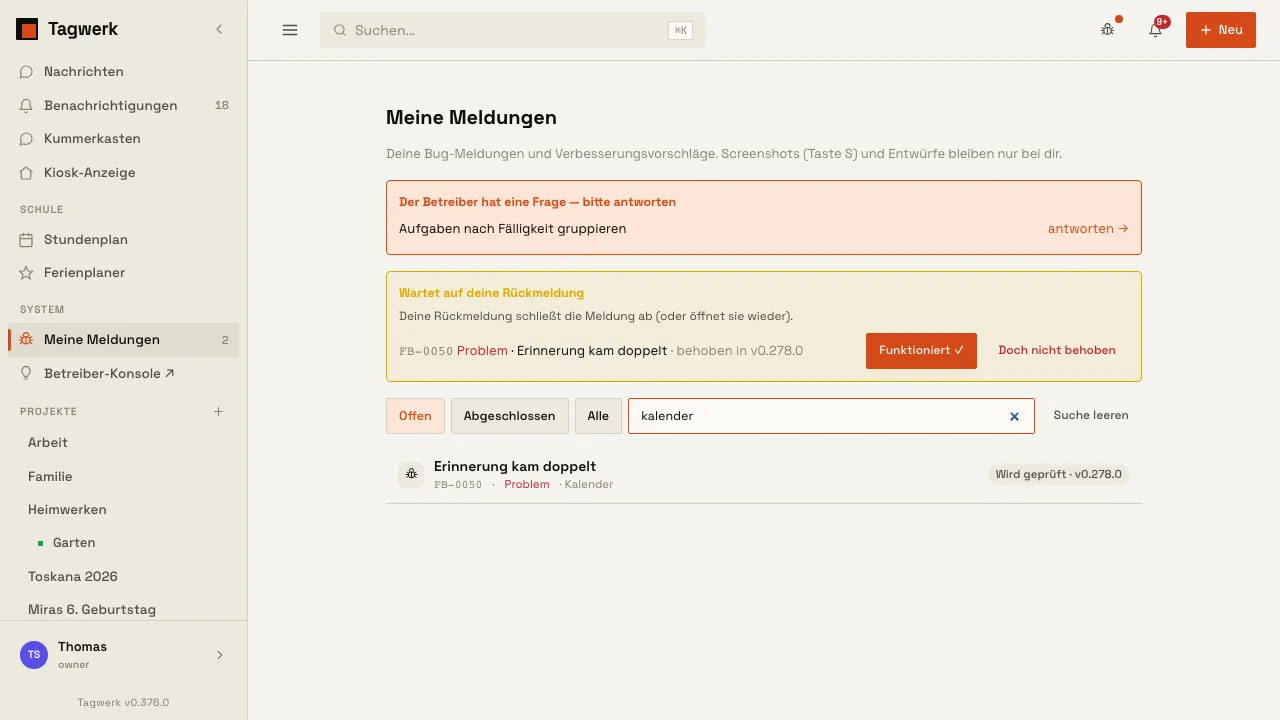Expand the Thomas user menu chevron

pyautogui.click(x=220, y=655)
